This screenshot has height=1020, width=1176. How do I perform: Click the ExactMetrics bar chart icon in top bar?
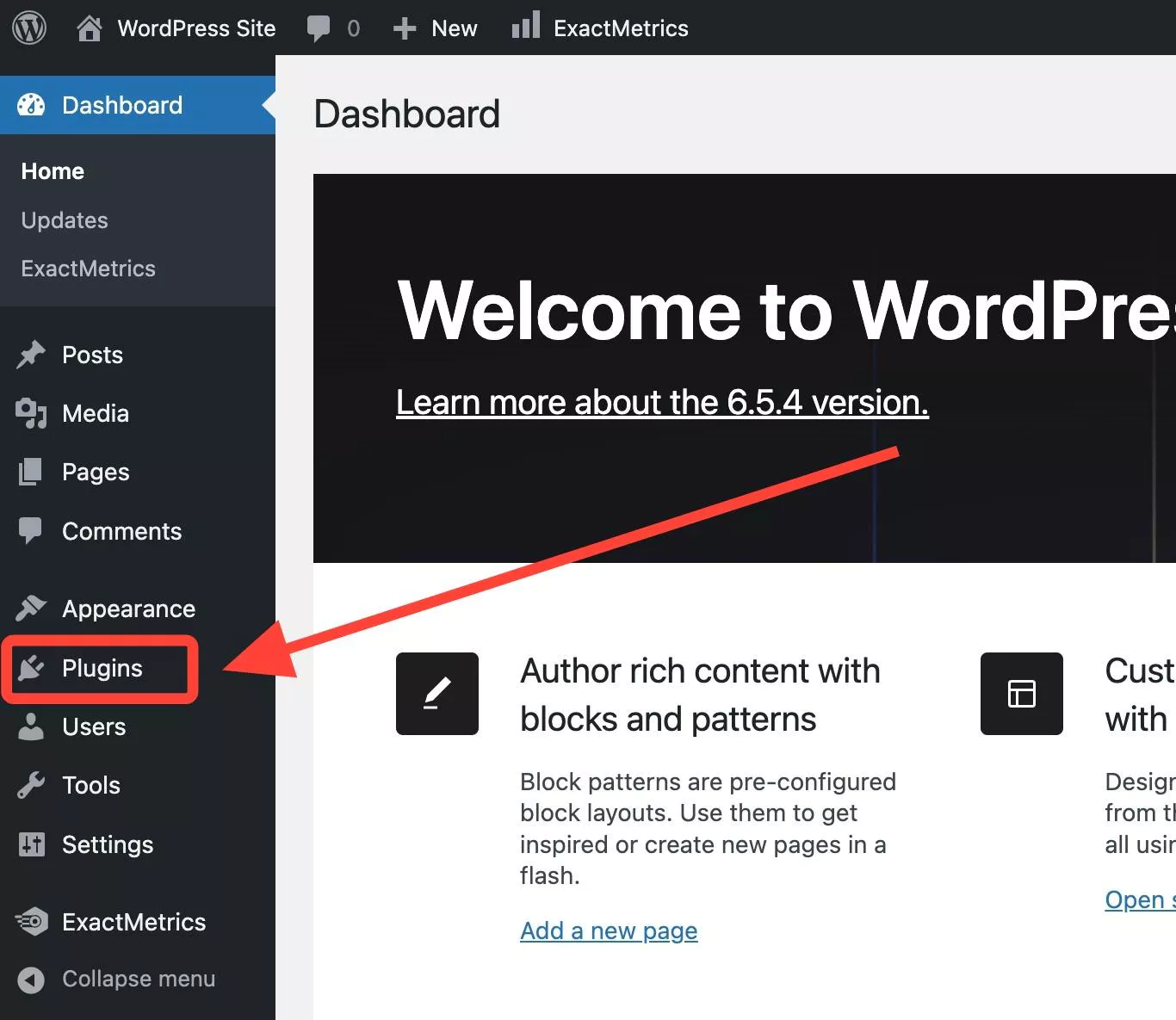(x=525, y=25)
